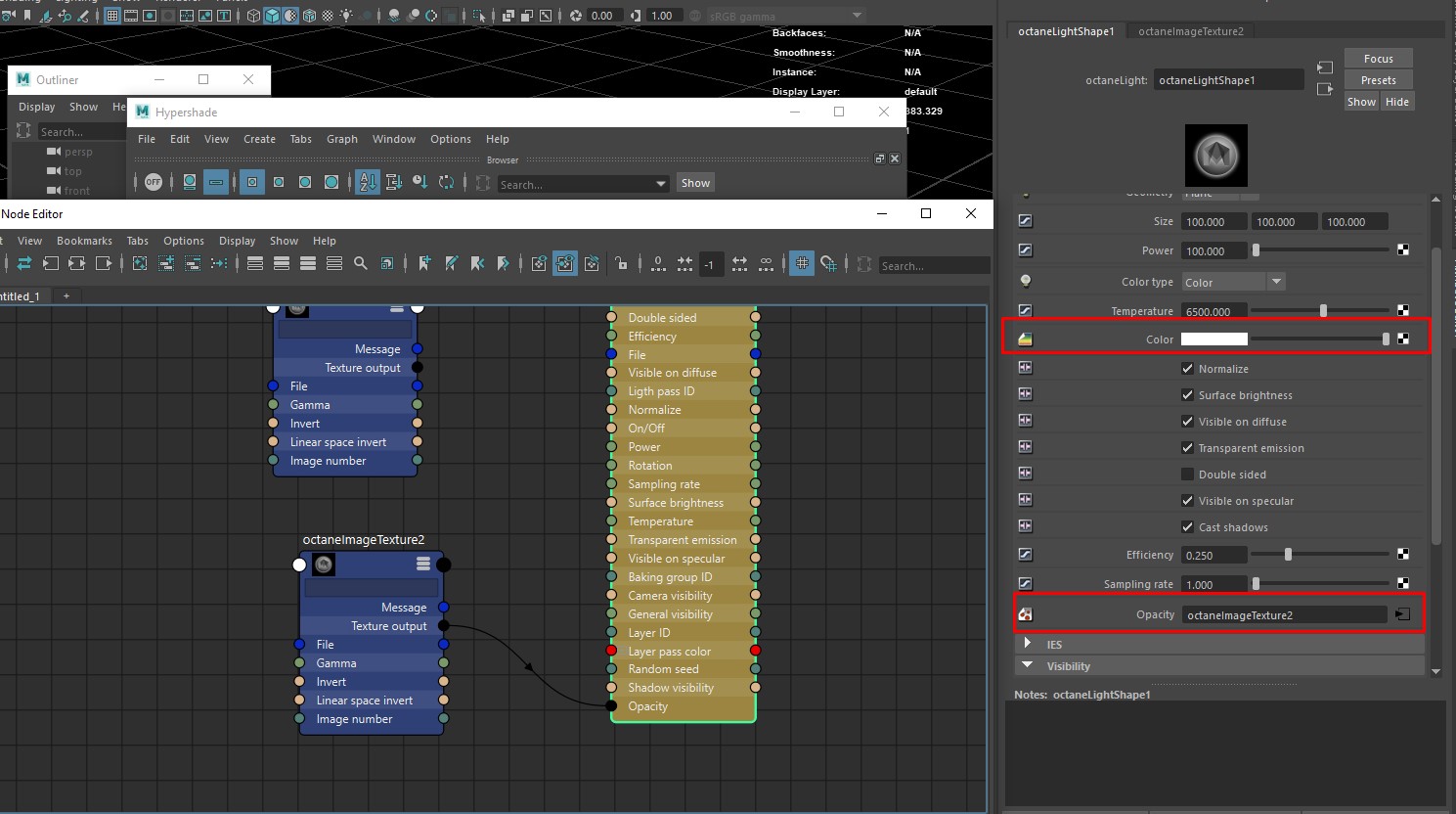Add a new Node Editor tab with plus

click(x=66, y=295)
